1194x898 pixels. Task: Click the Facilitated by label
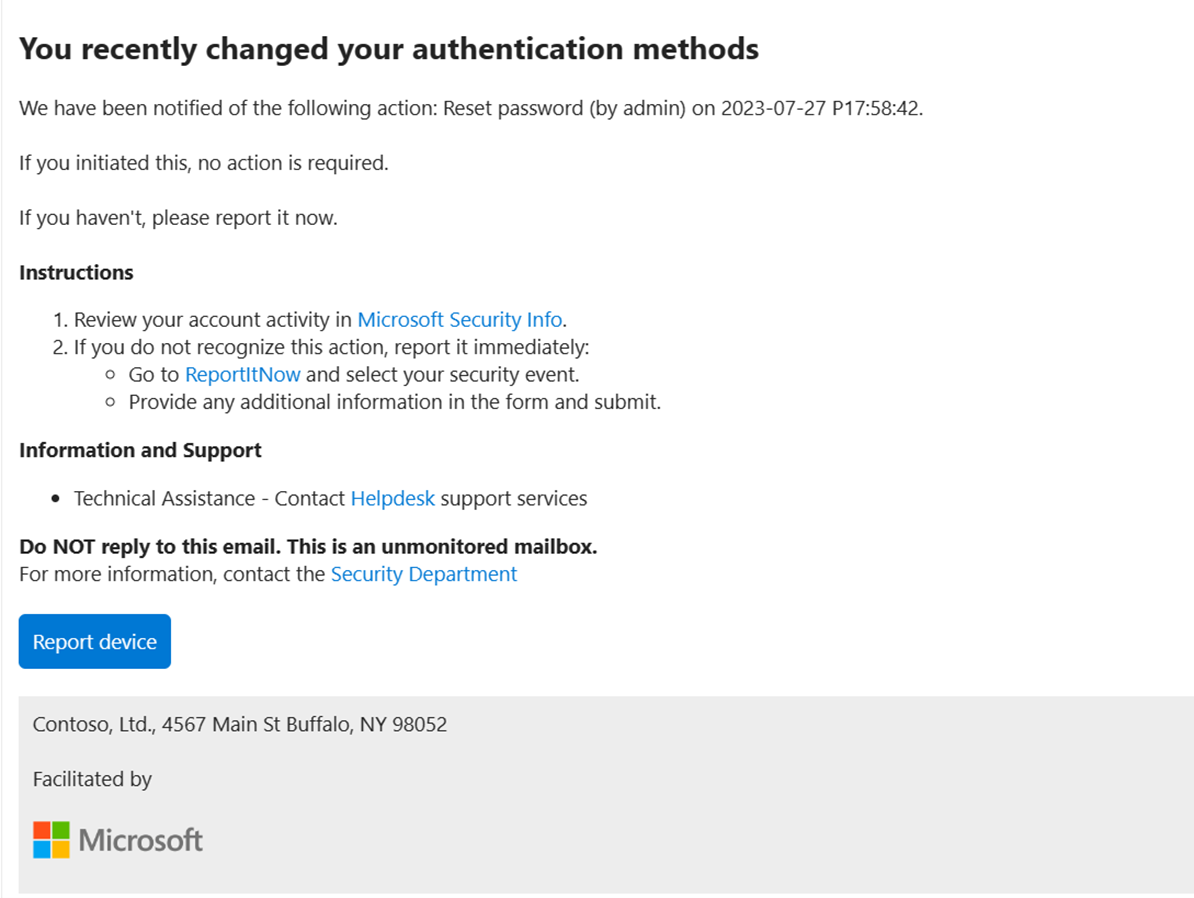pyautogui.click(x=92, y=779)
